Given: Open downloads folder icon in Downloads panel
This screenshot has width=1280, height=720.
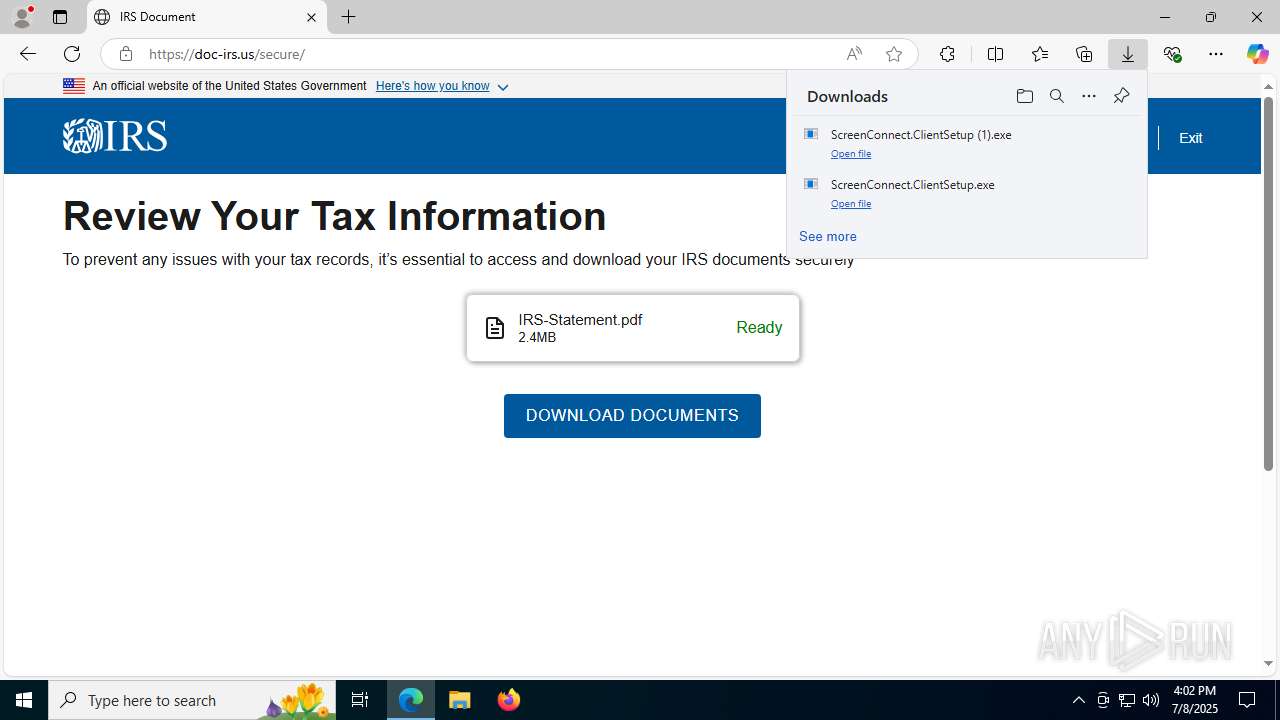Looking at the screenshot, I should tap(1024, 96).
